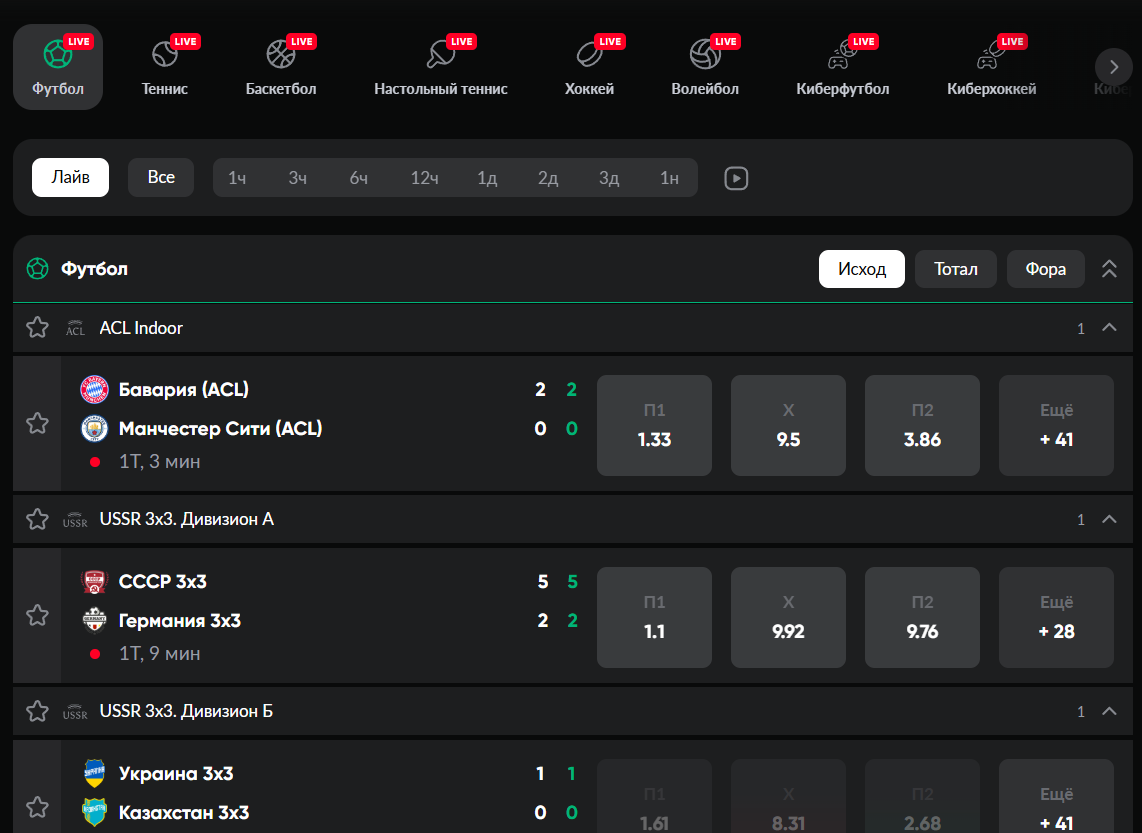Select the Футбол sport icon
Screen dimensions: 1142x833
[58, 67]
